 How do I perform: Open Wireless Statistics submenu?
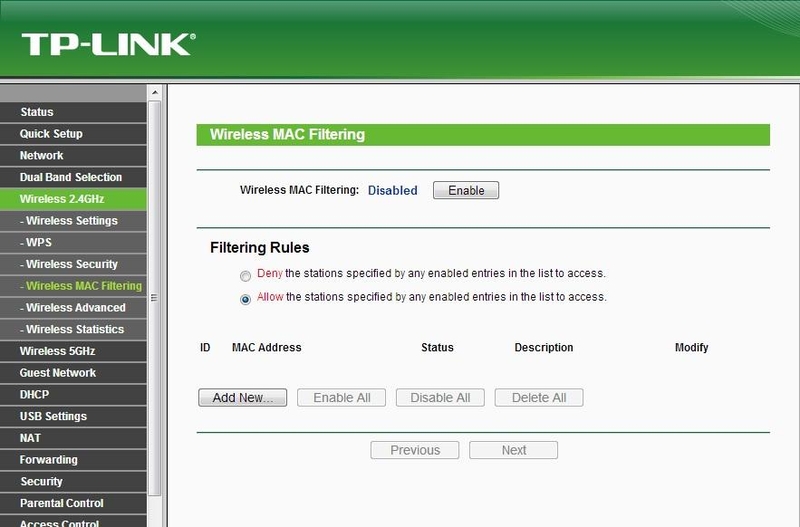click(73, 330)
